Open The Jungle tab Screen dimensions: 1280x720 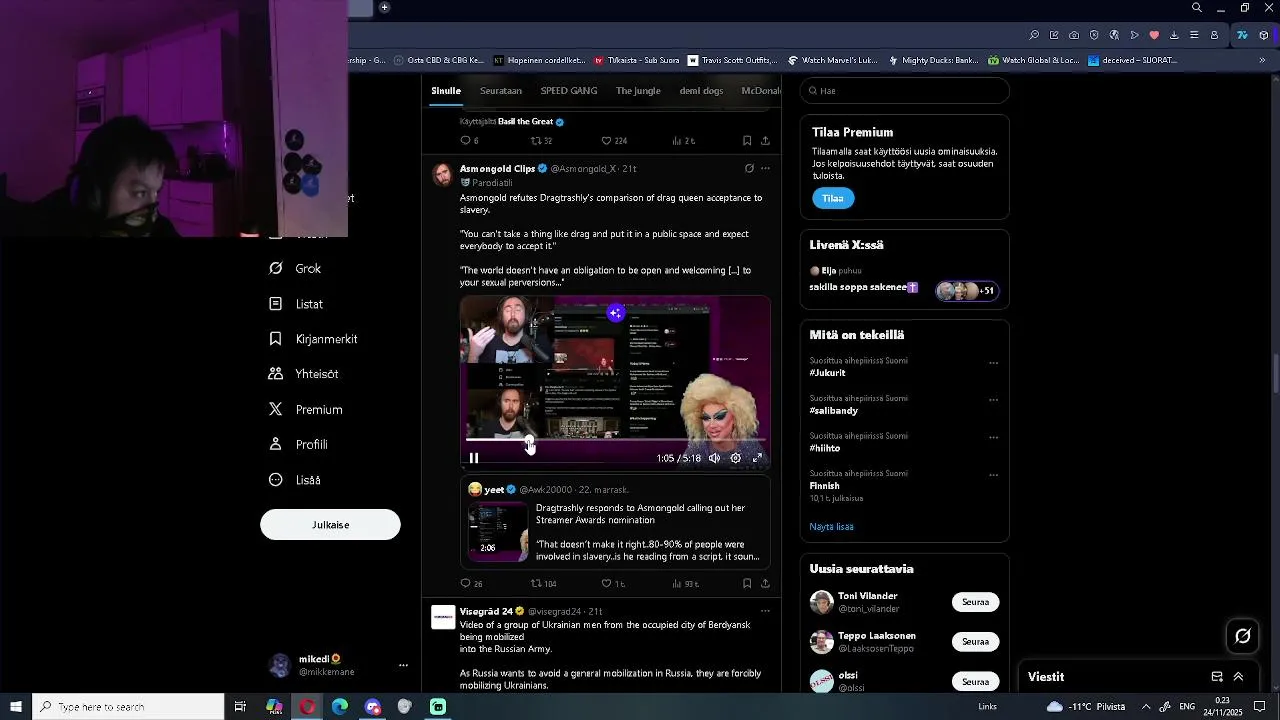click(638, 91)
